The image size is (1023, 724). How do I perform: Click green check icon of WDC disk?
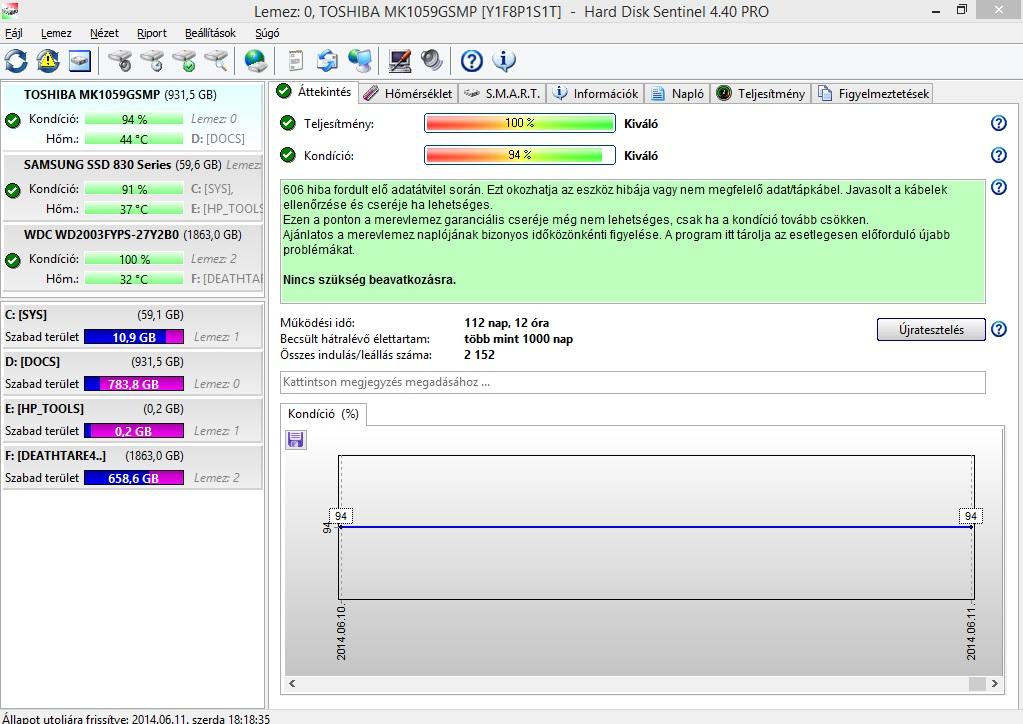(12, 260)
